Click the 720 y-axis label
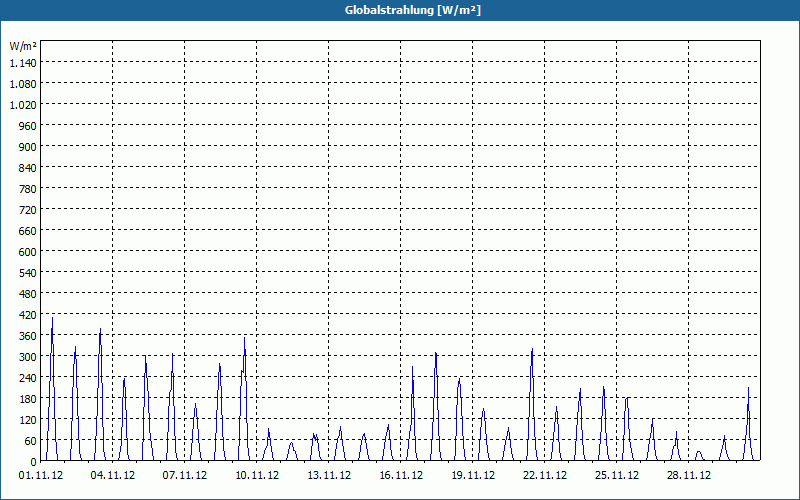The height and width of the screenshot is (500, 800). point(28,210)
